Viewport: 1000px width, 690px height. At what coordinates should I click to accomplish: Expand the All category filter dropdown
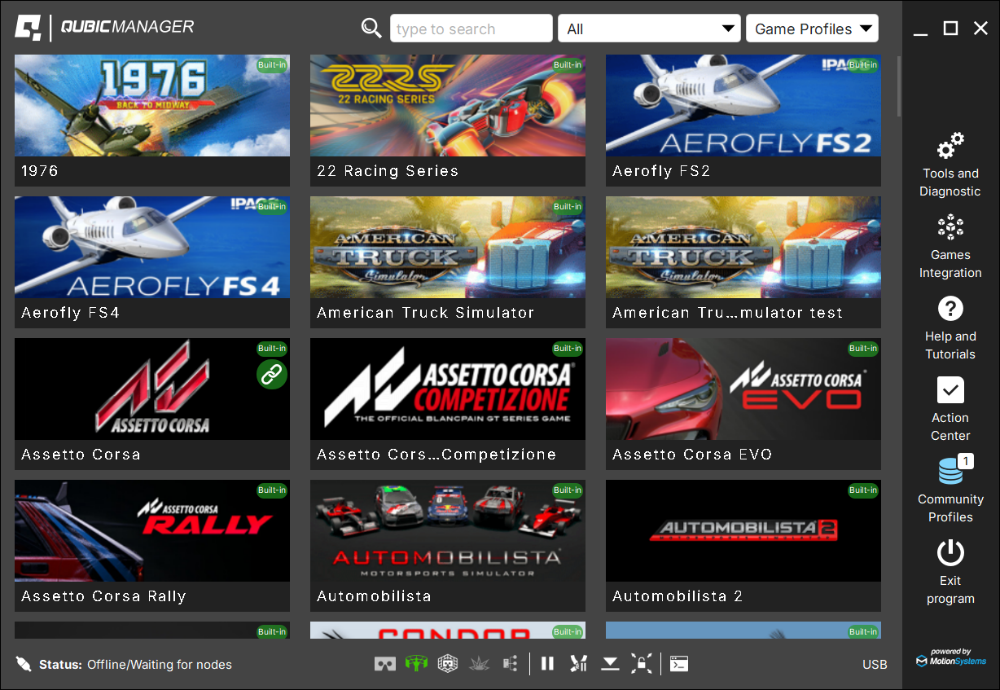point(649,29)
